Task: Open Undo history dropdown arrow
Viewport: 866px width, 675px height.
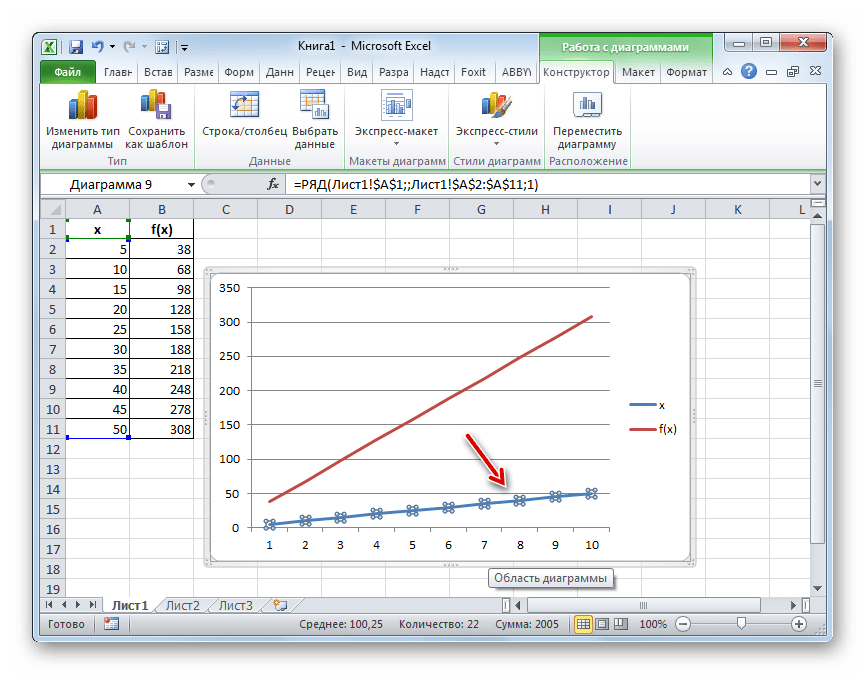Action: click(112, 47)
